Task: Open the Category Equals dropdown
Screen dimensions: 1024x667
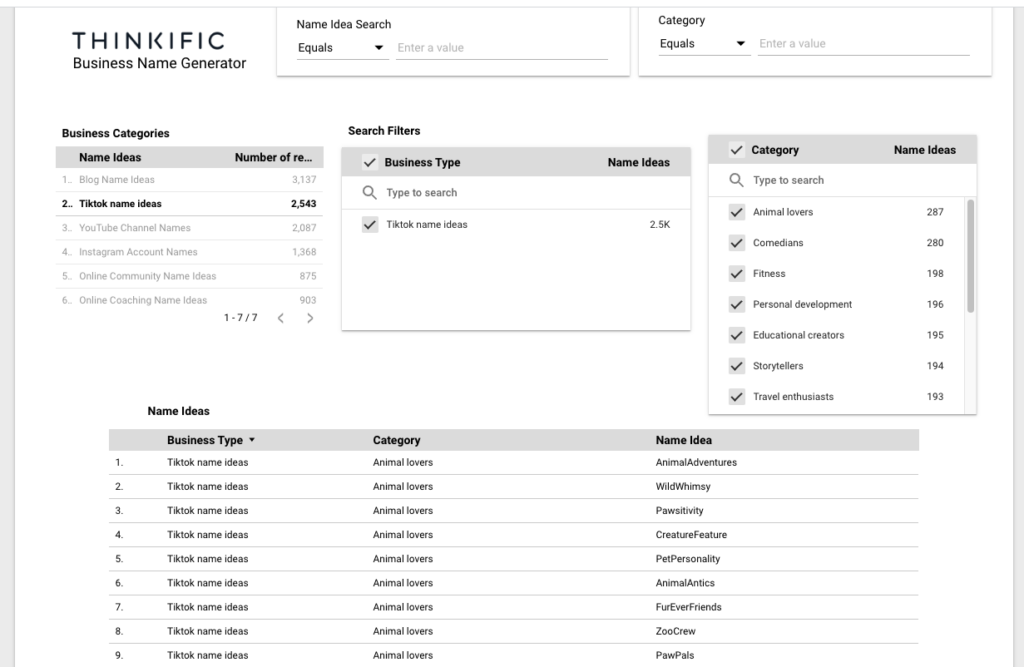Action: tap(704, 44)
